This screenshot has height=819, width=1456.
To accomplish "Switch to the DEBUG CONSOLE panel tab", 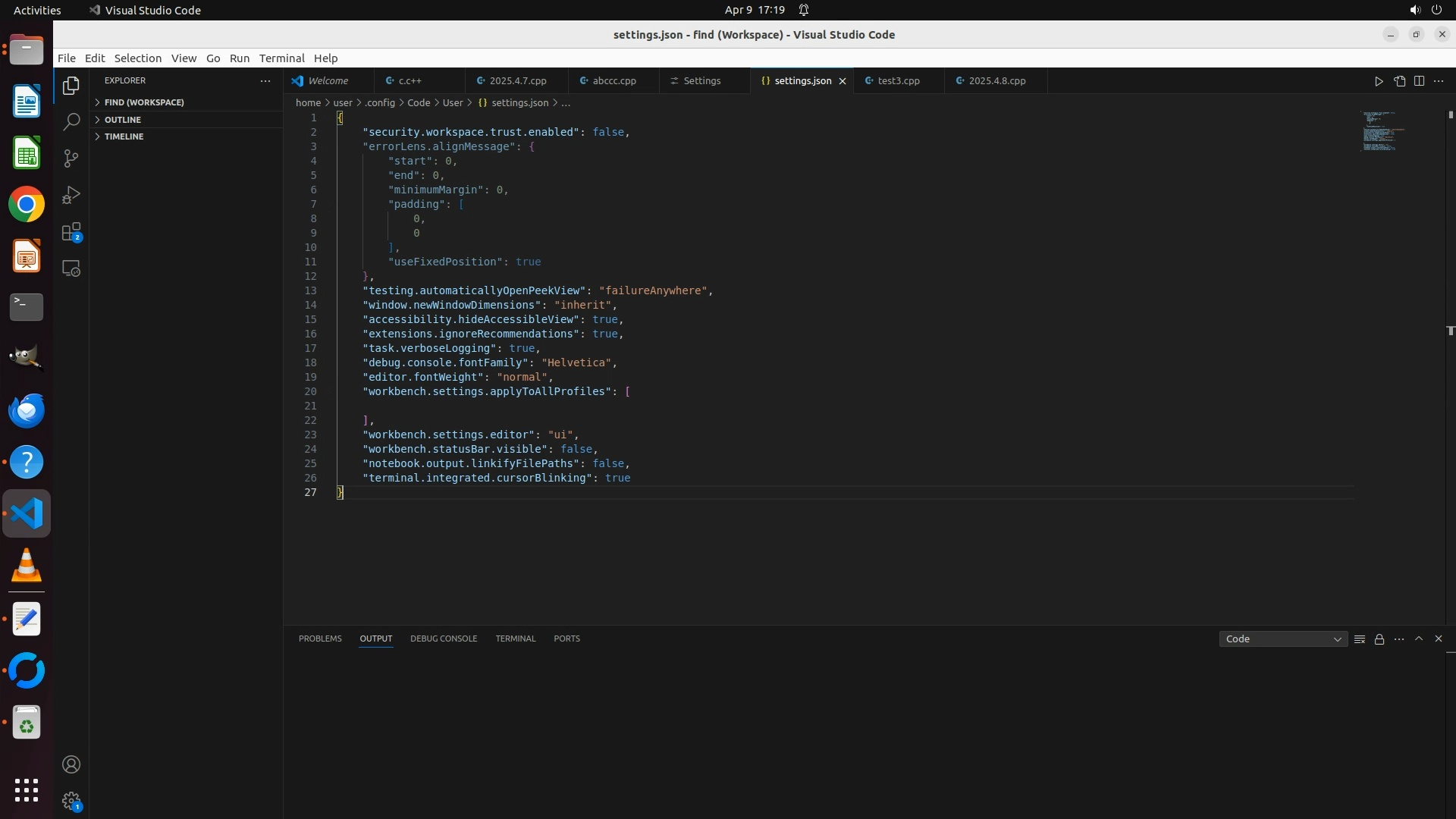I will click(444, 639).
